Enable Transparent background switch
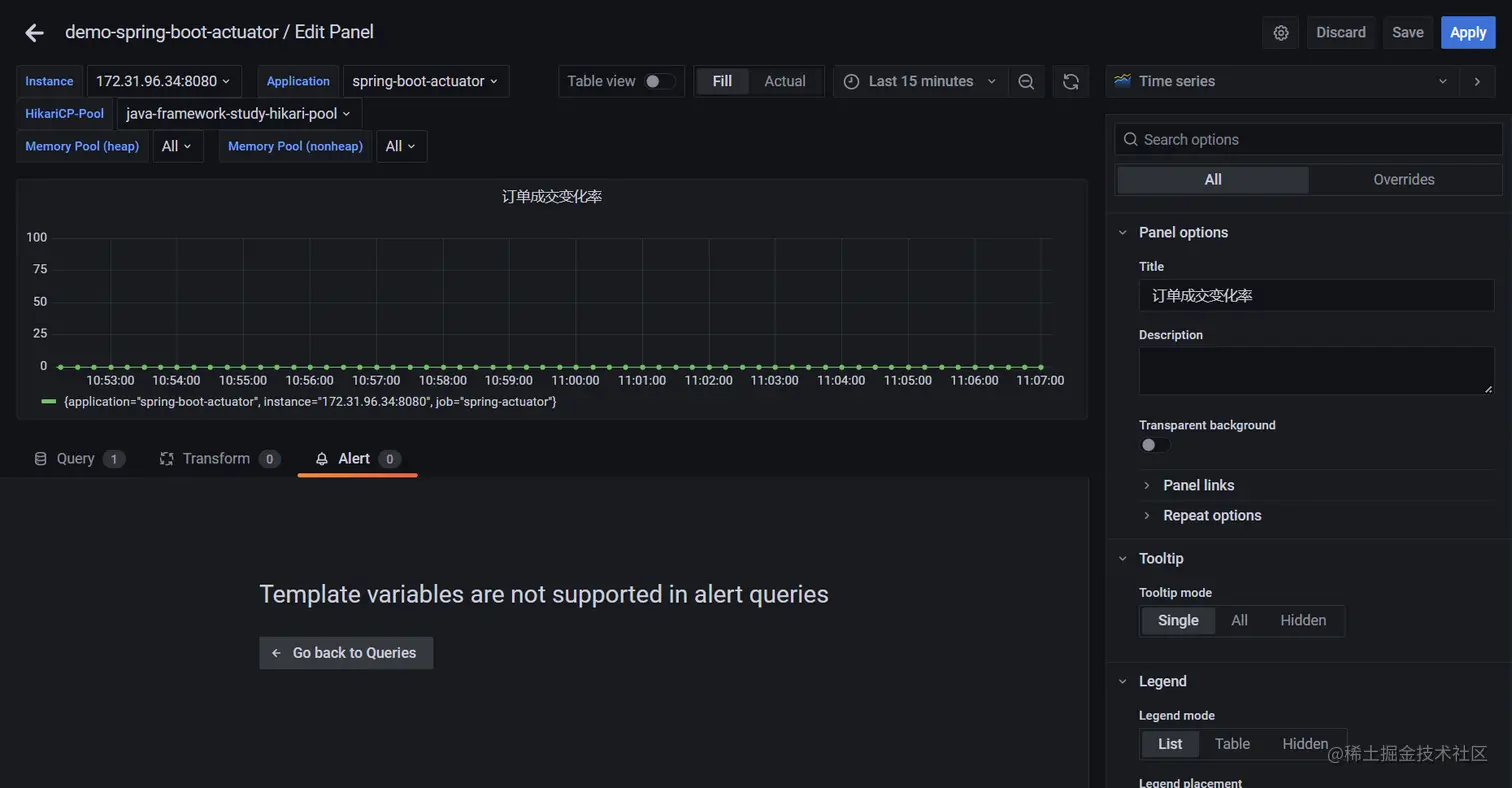The width and height of the screenshot is (1512, 788). point(1155,445)
